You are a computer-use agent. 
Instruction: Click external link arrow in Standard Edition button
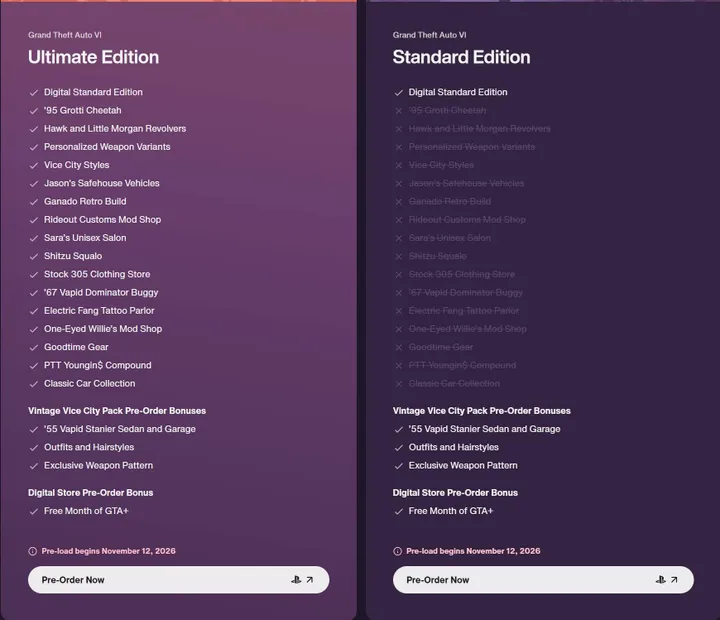(x=674, y=580)
